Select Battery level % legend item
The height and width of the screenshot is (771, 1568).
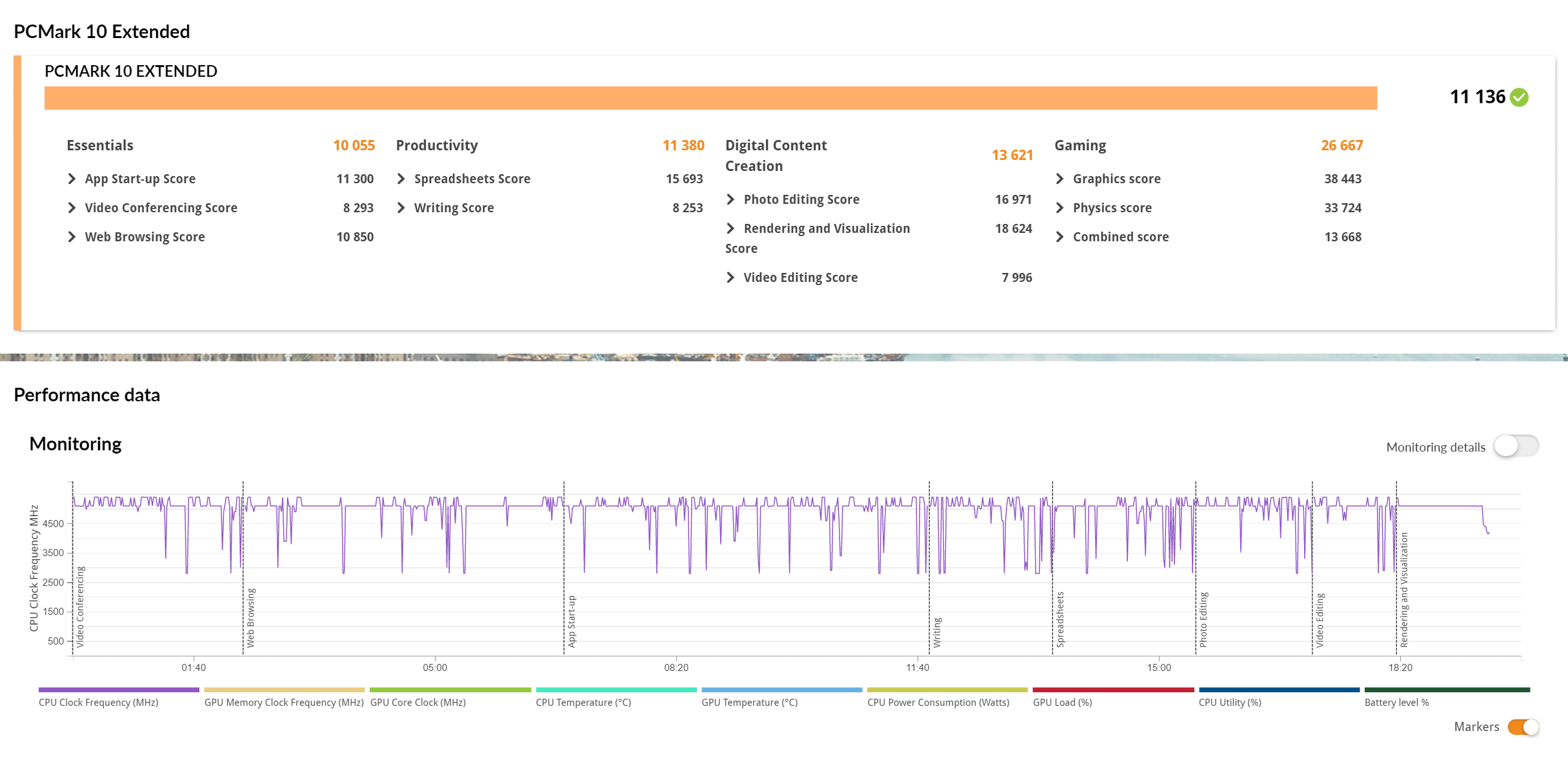coord(1396,702)
